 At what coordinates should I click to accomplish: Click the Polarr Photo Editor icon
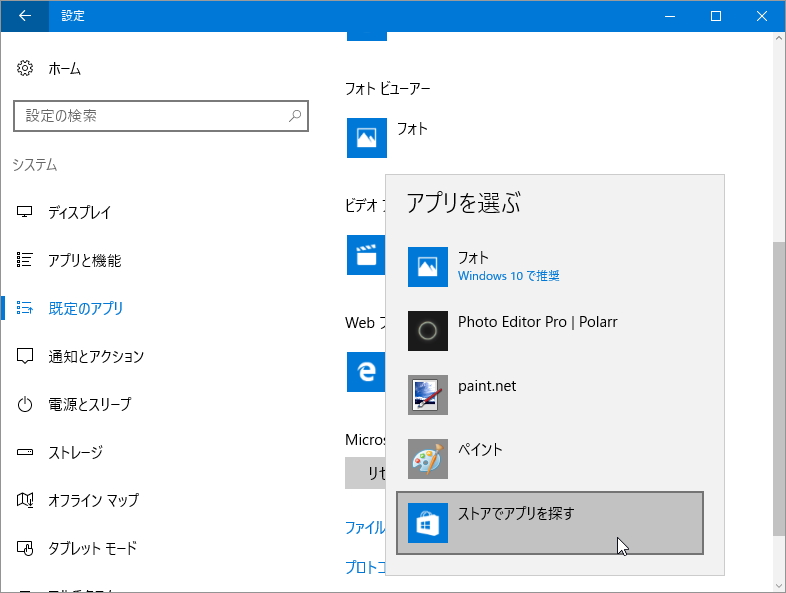click(x=428, y=331)
